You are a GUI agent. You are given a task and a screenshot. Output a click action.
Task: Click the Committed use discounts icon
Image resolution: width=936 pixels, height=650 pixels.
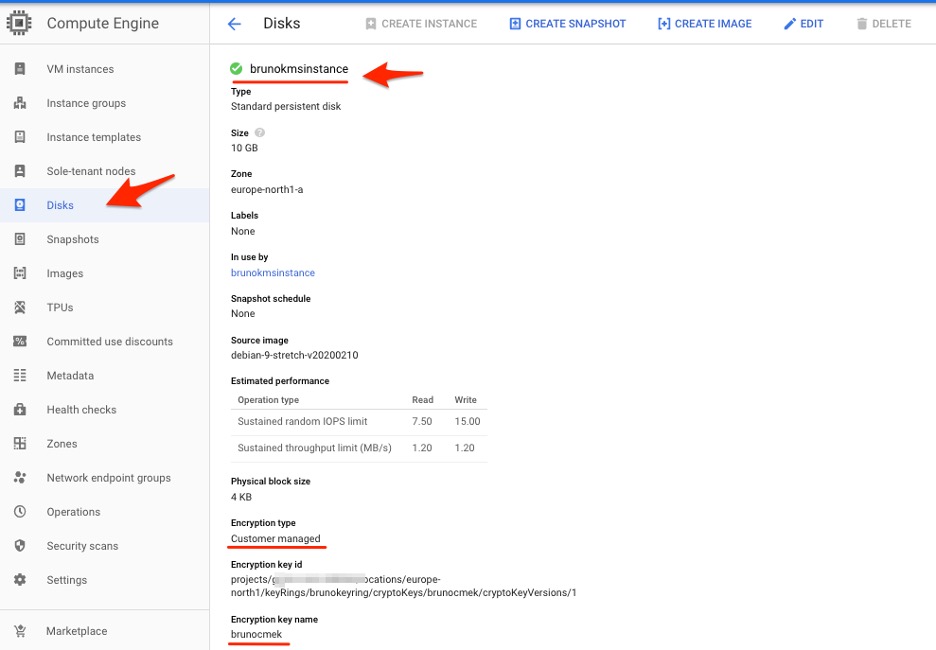coord(20,341)
